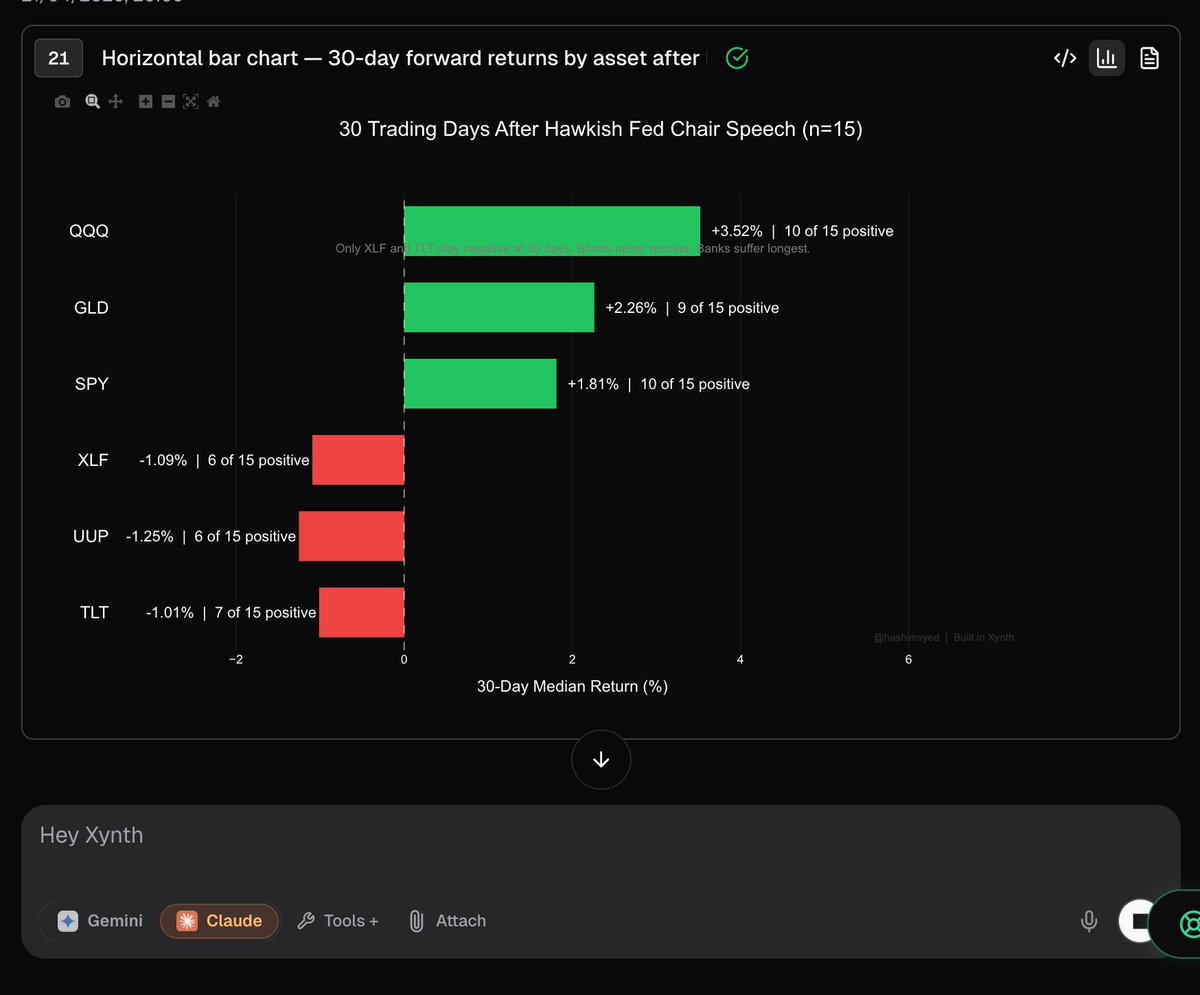Autoscale the chart axes icon
This screenshot has height=995, width=1200.
pos(190,101)
